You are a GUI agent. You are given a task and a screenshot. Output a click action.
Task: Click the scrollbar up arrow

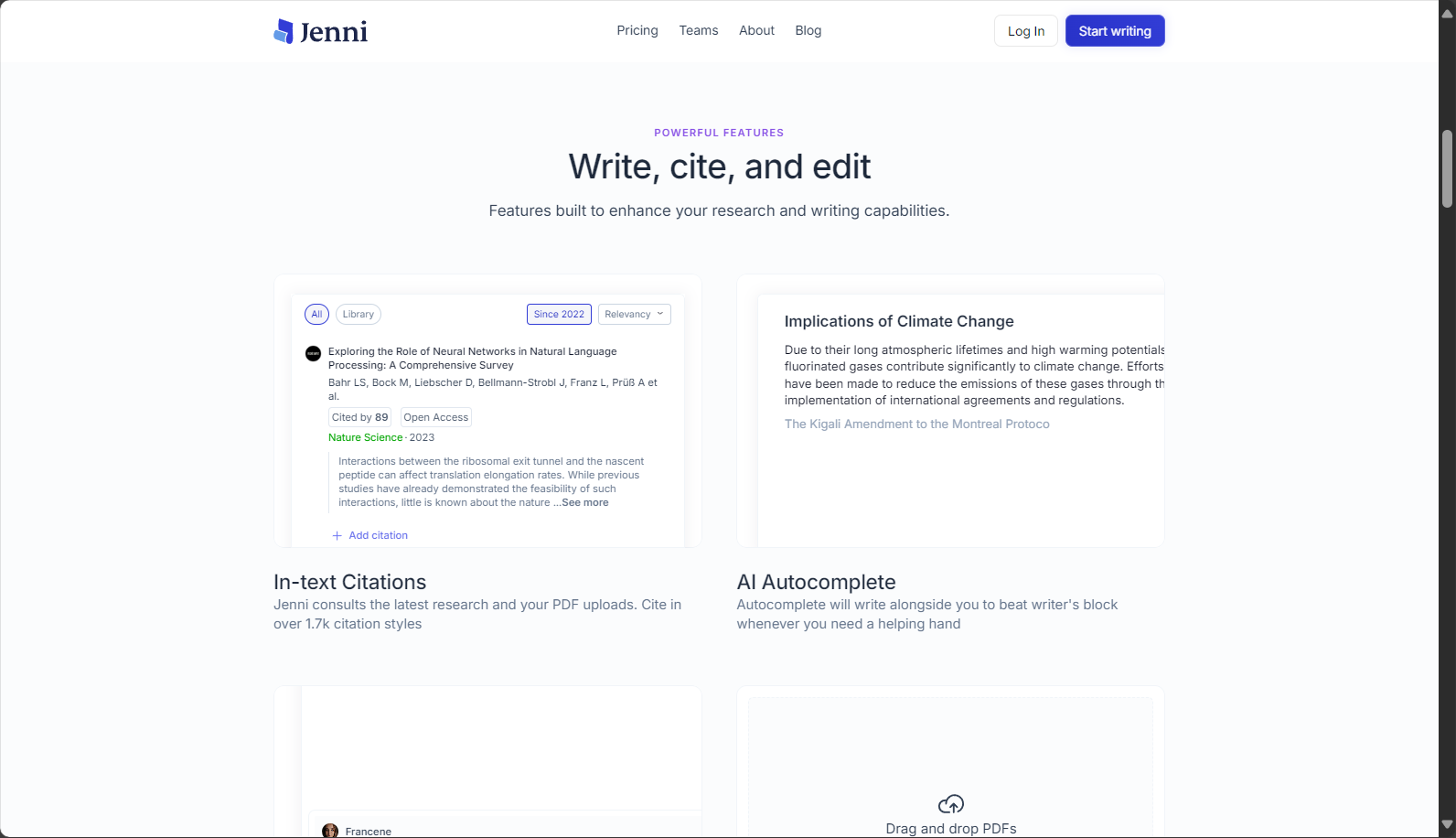coord(1447,12)
